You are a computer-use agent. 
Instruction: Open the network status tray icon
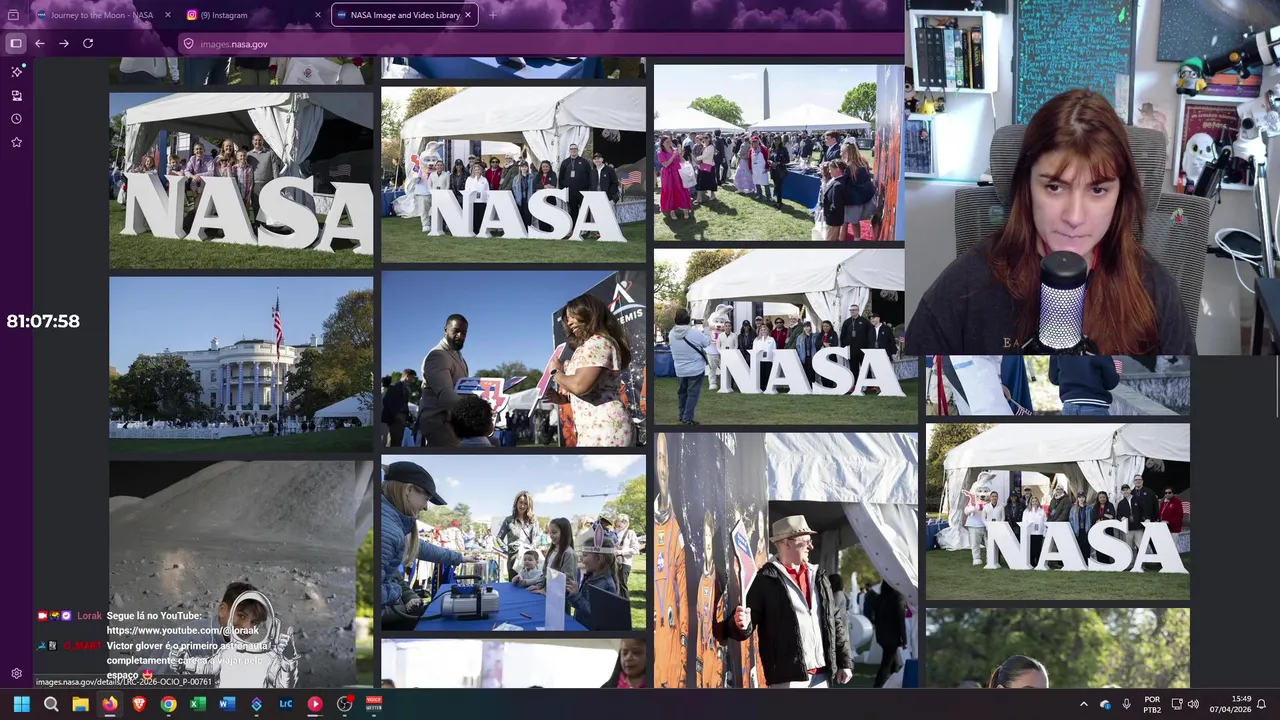tap(1177, 704)
